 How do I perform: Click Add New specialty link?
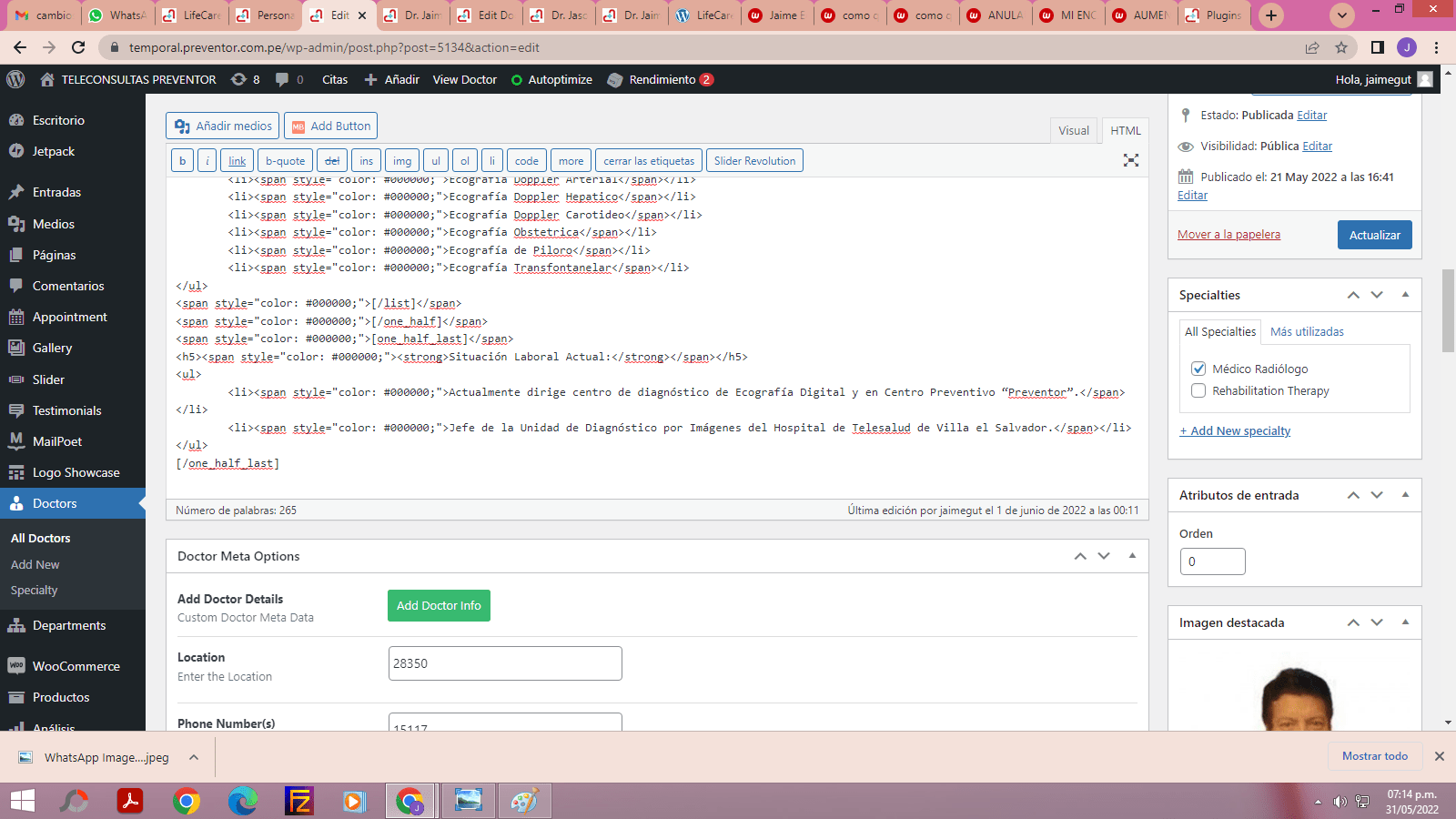click(x=1235, y=430)
